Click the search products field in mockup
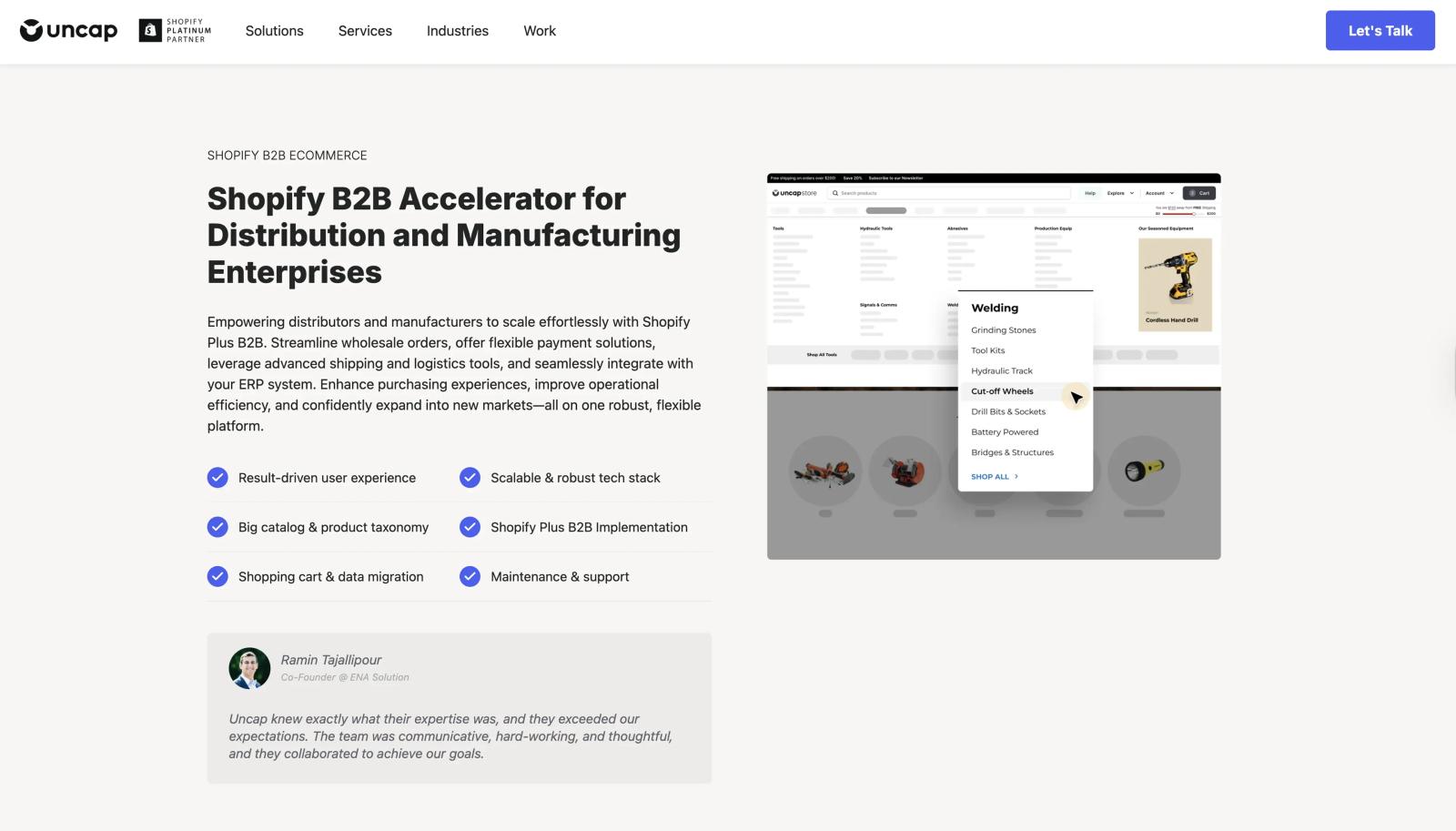The image size is (1456, 831). point(948,193)
